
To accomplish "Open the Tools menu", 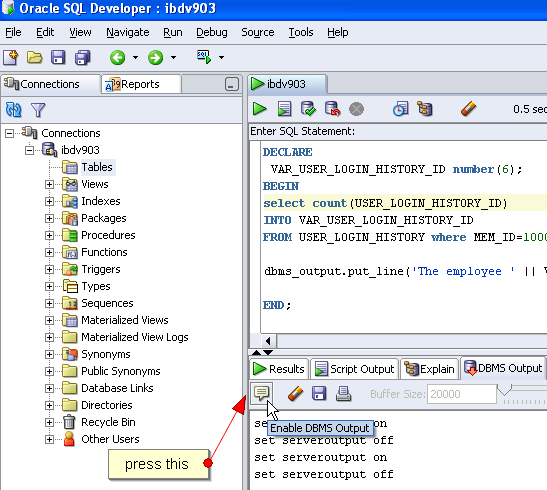I will pos(301,32).
